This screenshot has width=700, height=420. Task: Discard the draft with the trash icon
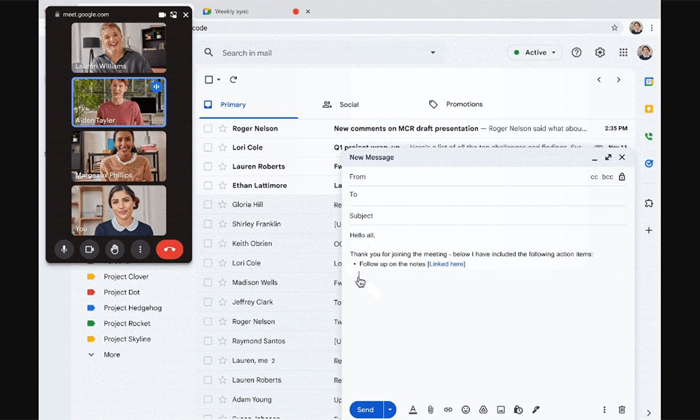(x=622, y=410)
